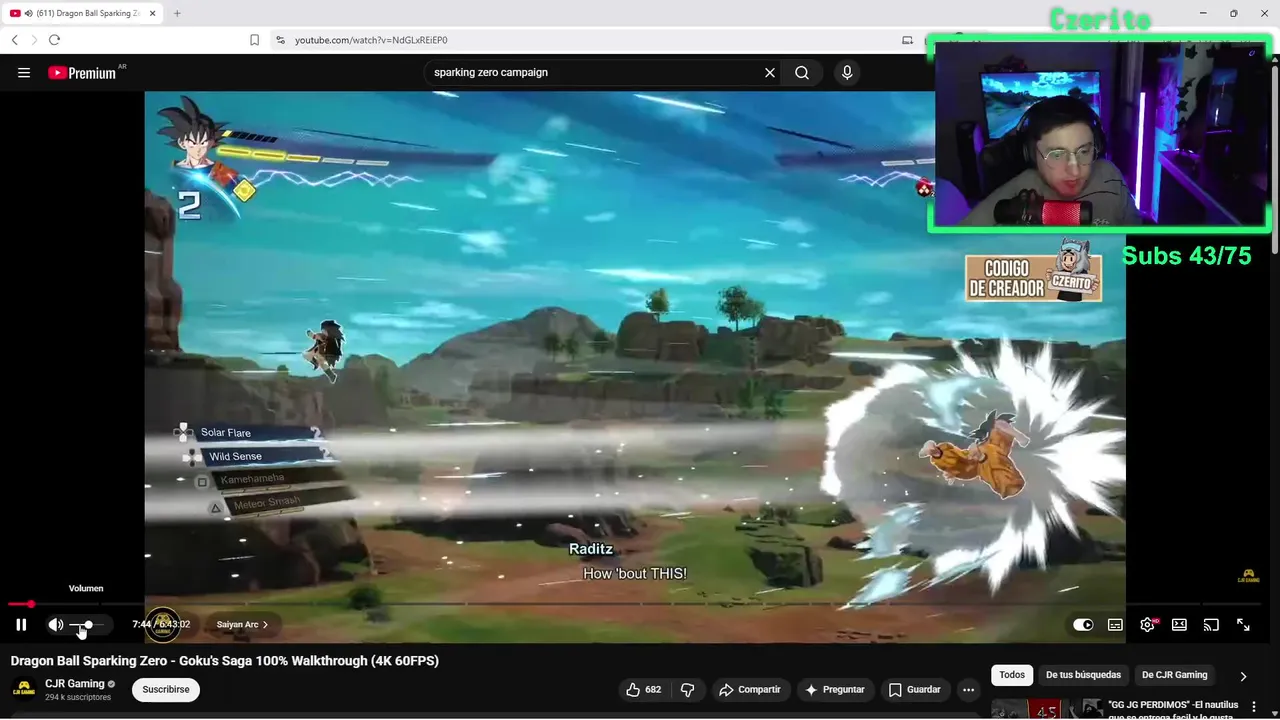Screen dimensions: 1280x720
Task: Open the CJR Gaming channel name link
Action: (74, 684)
